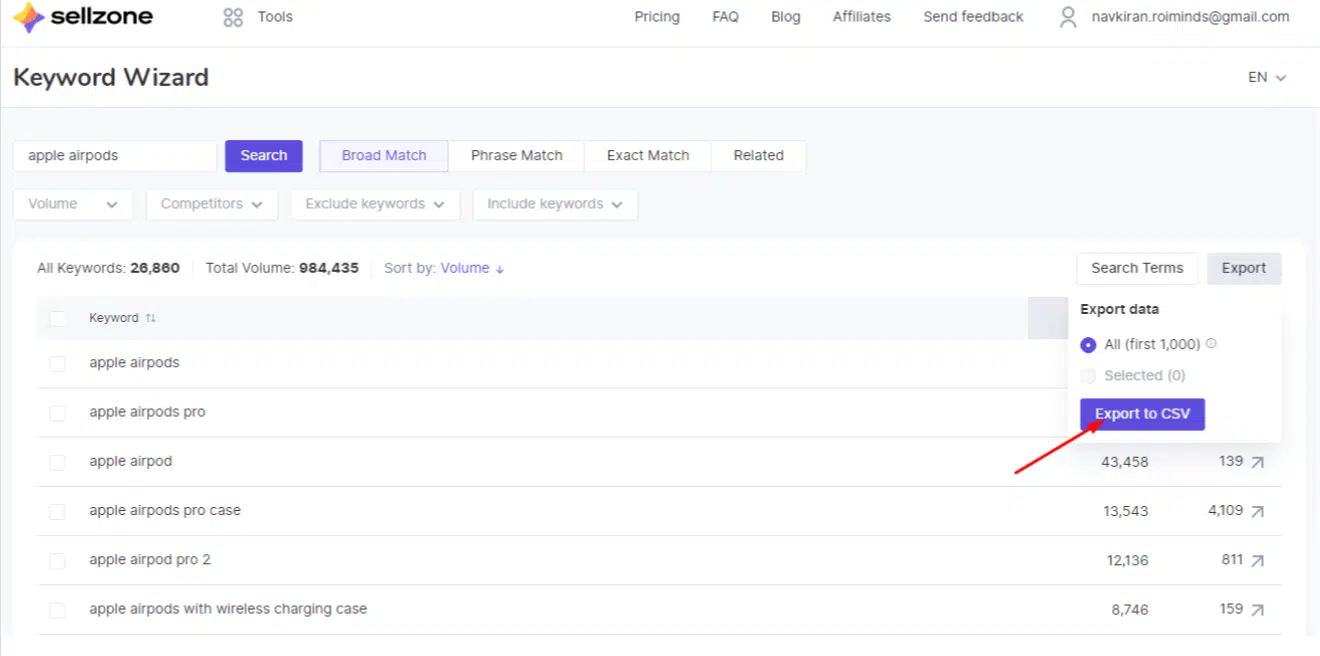
Task: Open the Tools grid icon menu
Action: [x=233, y=17]
